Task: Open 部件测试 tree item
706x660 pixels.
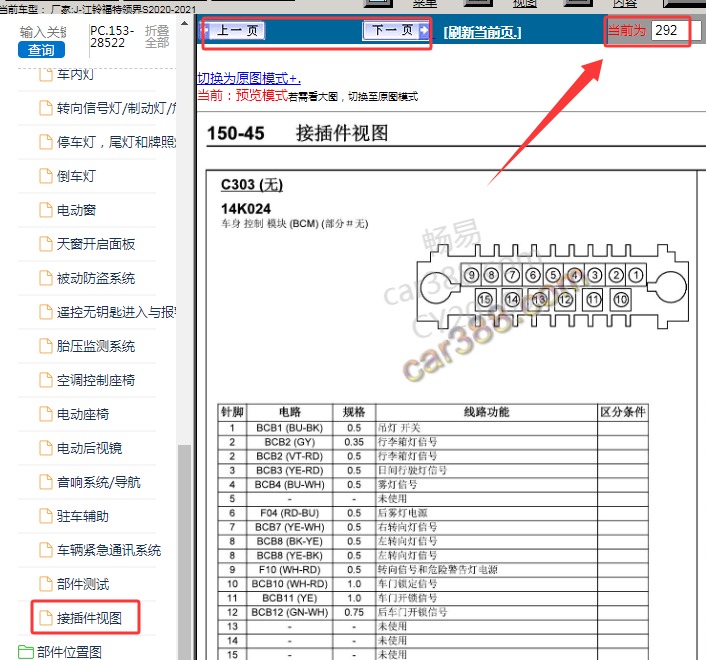Action: pyautogui.click(x=83, y=584)
